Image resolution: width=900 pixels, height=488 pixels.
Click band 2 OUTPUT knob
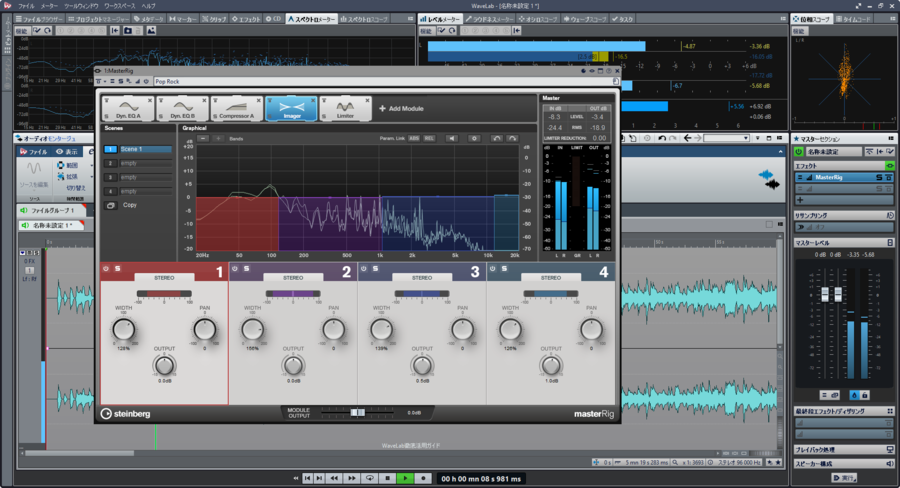(x=293, y=365)
